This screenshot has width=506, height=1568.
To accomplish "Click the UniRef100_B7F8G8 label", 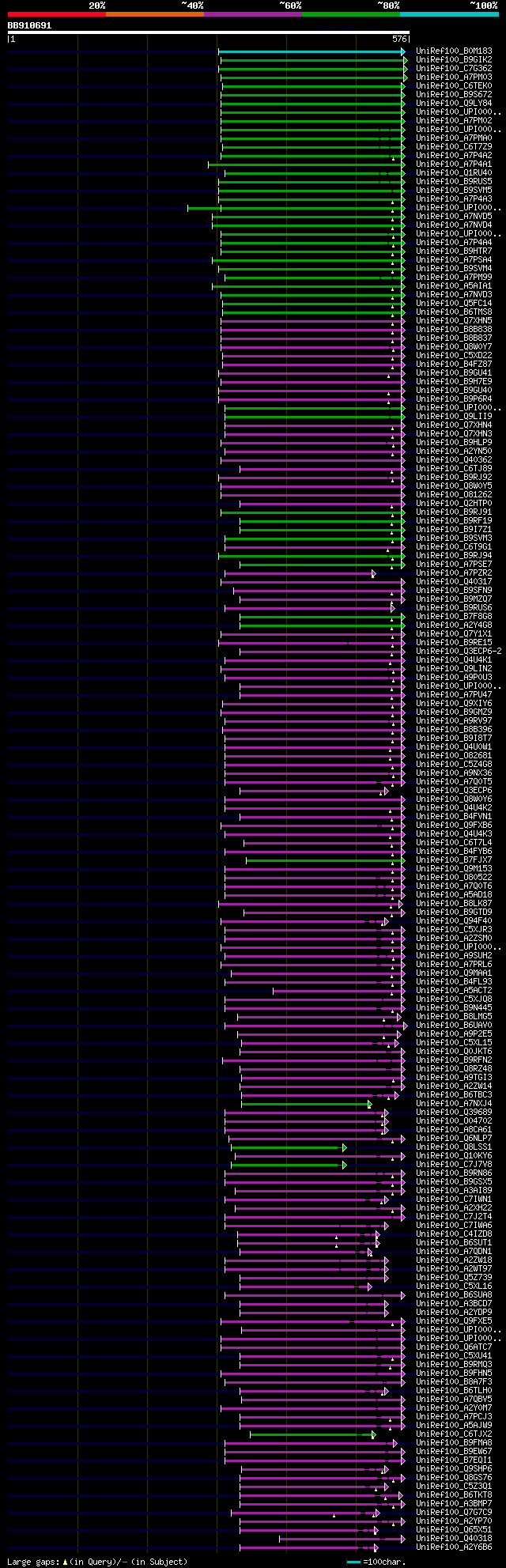I will pyautogui.click(x=454, y=617).
